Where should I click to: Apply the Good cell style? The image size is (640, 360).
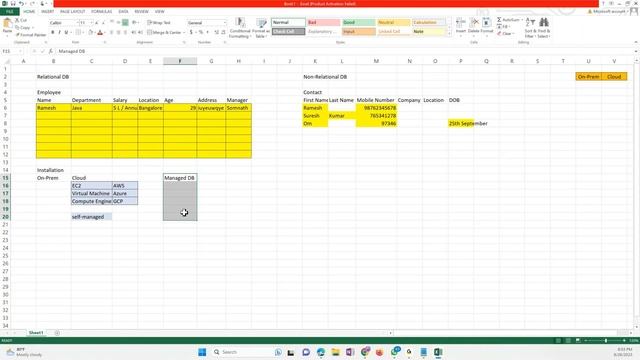358,22
